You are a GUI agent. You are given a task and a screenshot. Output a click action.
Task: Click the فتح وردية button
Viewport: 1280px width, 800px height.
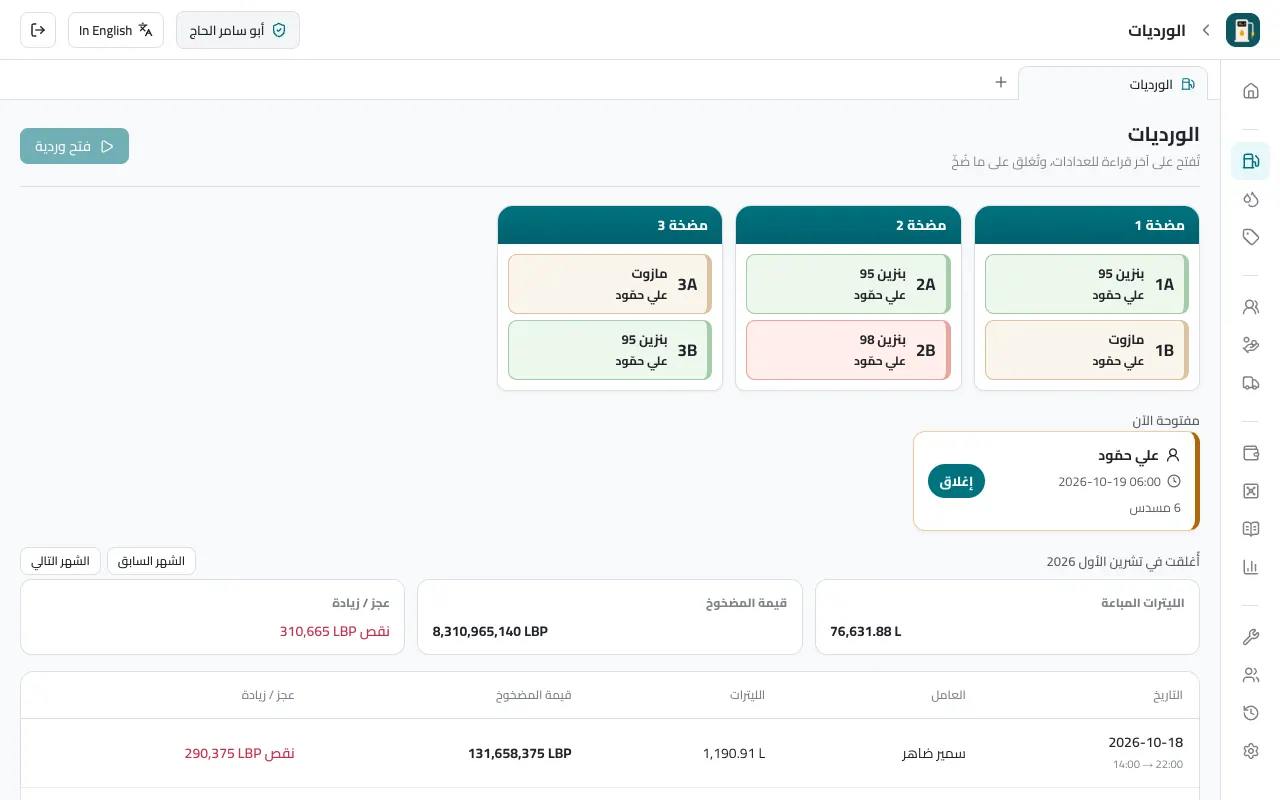pyautogui.click(x=74, y=146)
